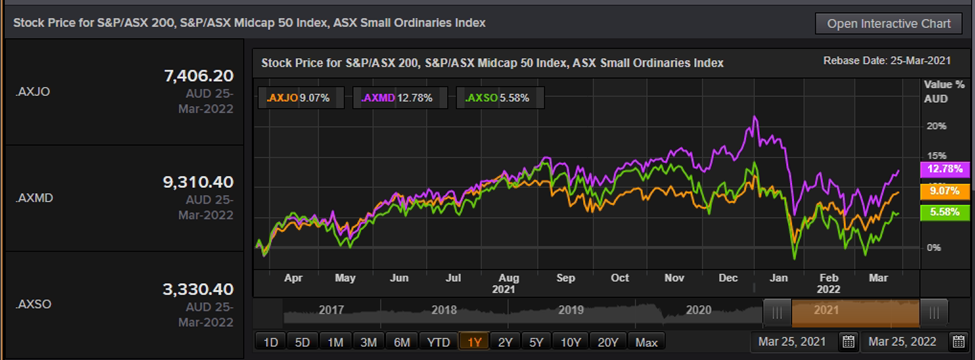The width and height of the screenshot is (975, 360).
Task: Click the orange 9.07% axis label
Action: point(945,191)
